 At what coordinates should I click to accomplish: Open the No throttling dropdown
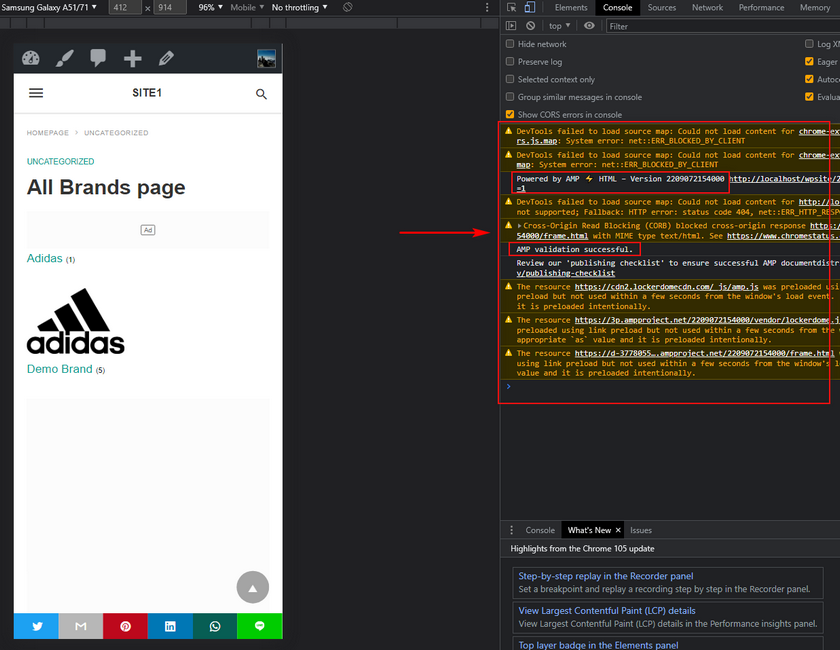299,8
